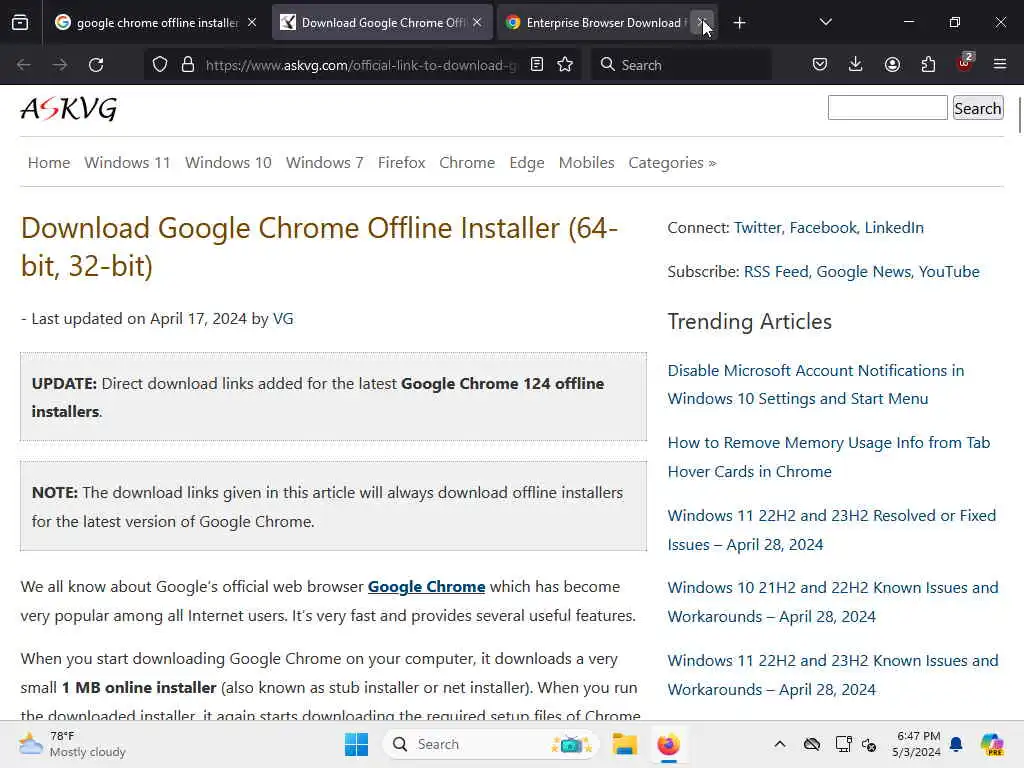Open Home in site navigation
The height and width of the screenshot is (768, 1024).
point(49,163)
